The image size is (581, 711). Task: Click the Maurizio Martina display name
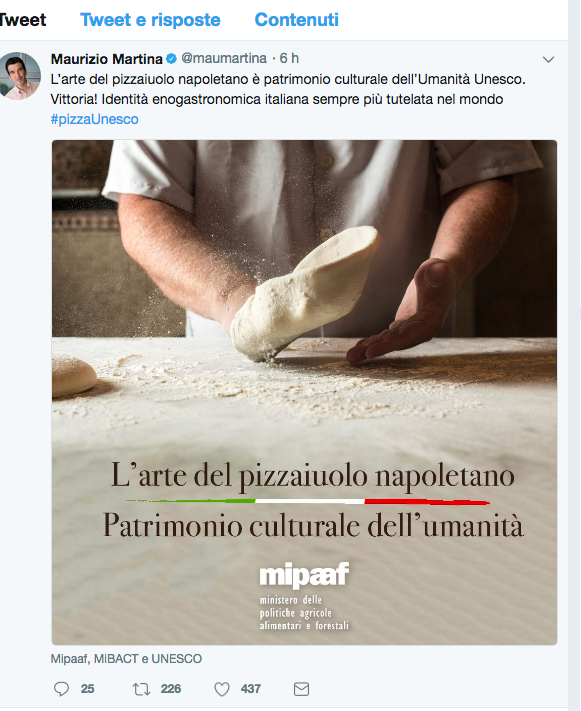click(107, 58)
